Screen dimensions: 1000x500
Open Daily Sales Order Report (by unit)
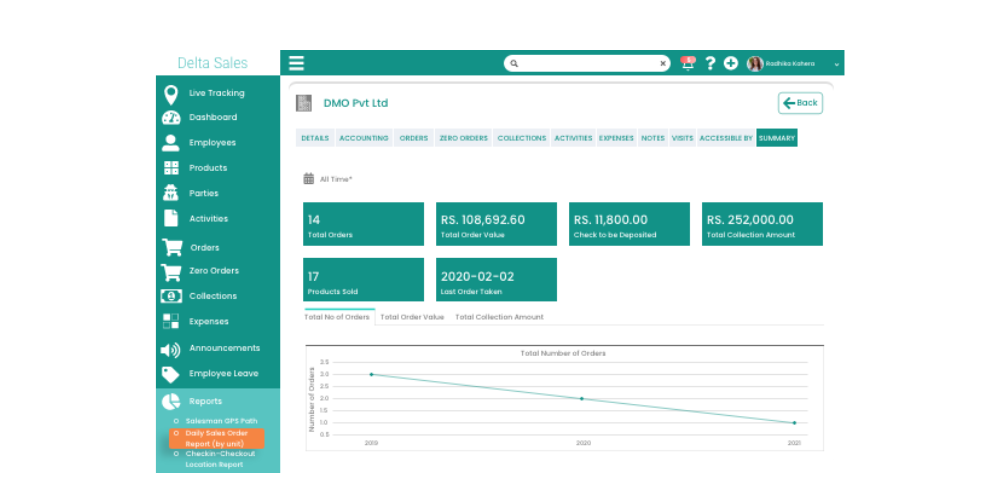(217, 438)
